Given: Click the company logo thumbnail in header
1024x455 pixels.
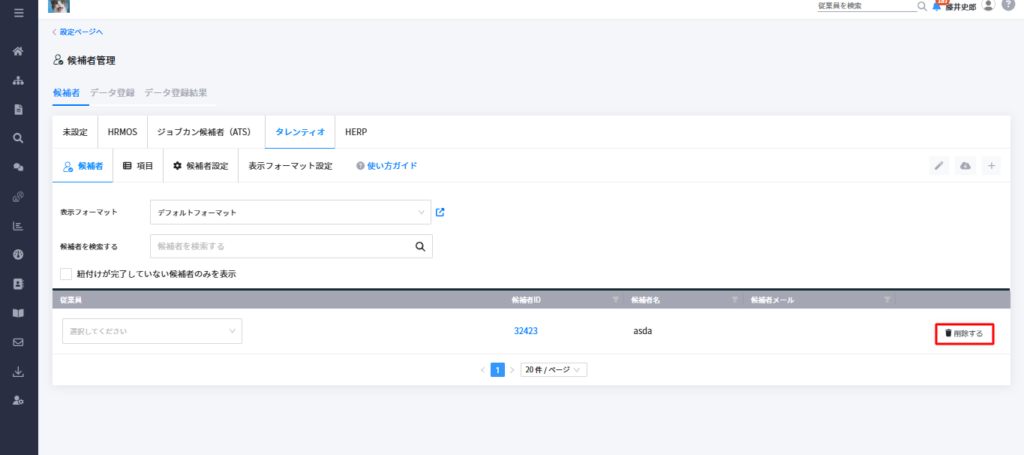Looking at the screenshot, I should click(x=59, y=6).
